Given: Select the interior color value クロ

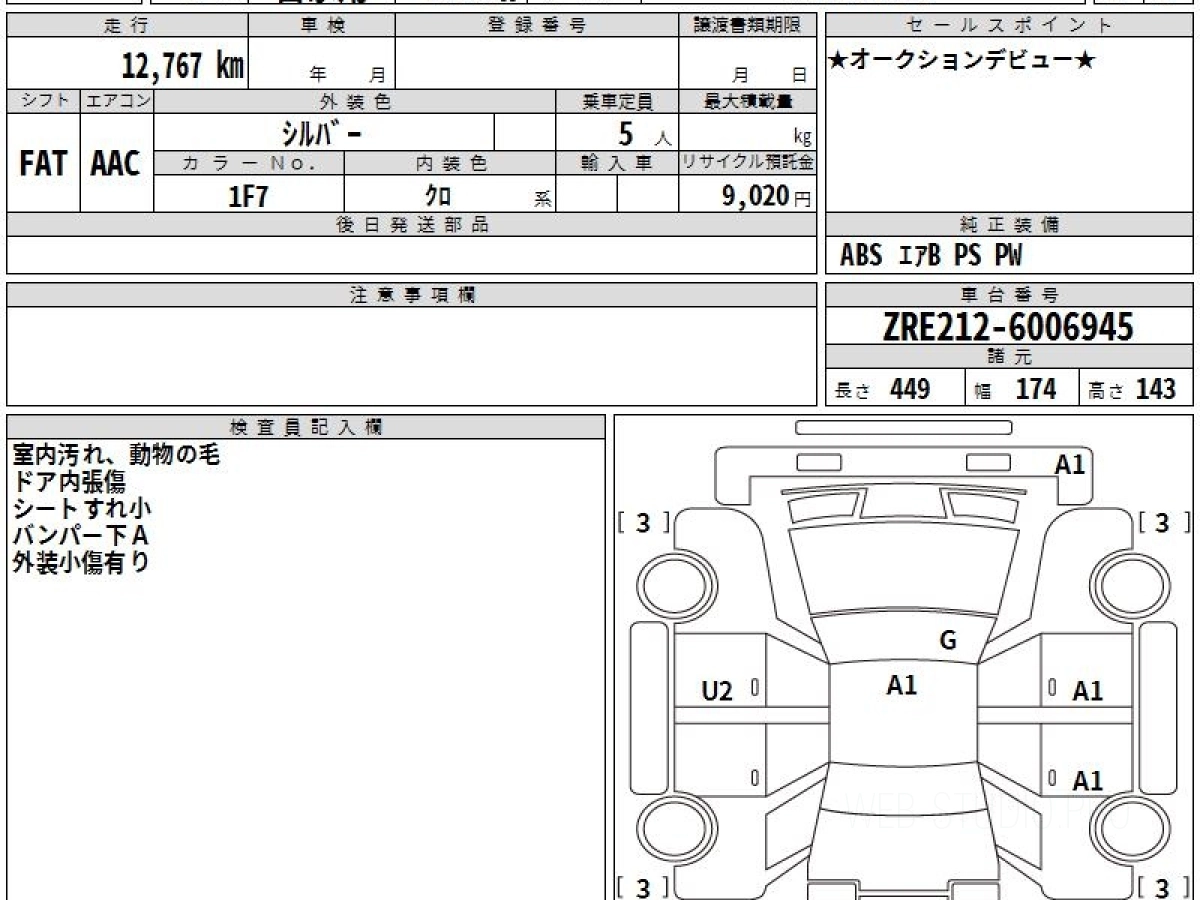Looking at the screenshot, I should pos(438,196).
